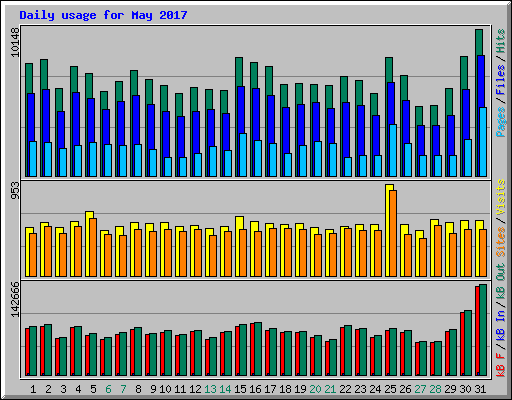This screenshot has height=400, width=512.
Task: Click the 'Visits' legend label
Action: [500, 197]
